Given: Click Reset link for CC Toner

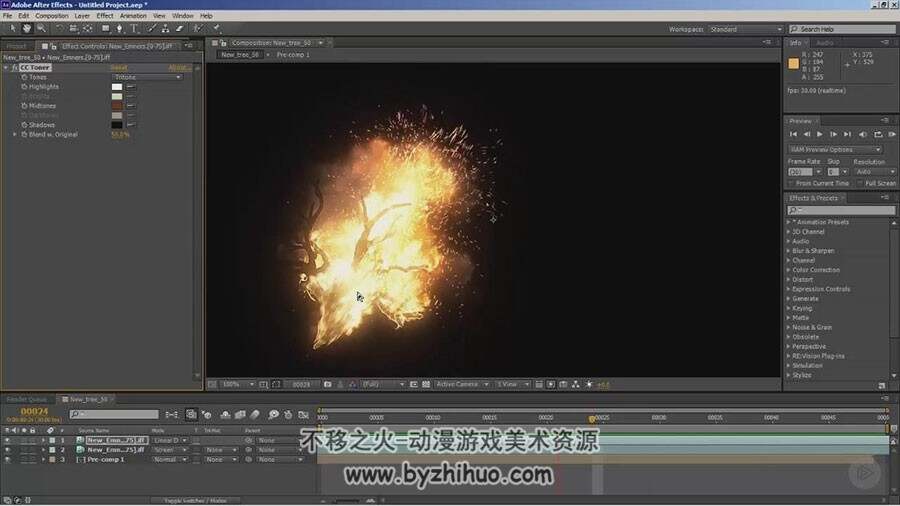Looking at the screenshot, I should click(x=119, y=68).
